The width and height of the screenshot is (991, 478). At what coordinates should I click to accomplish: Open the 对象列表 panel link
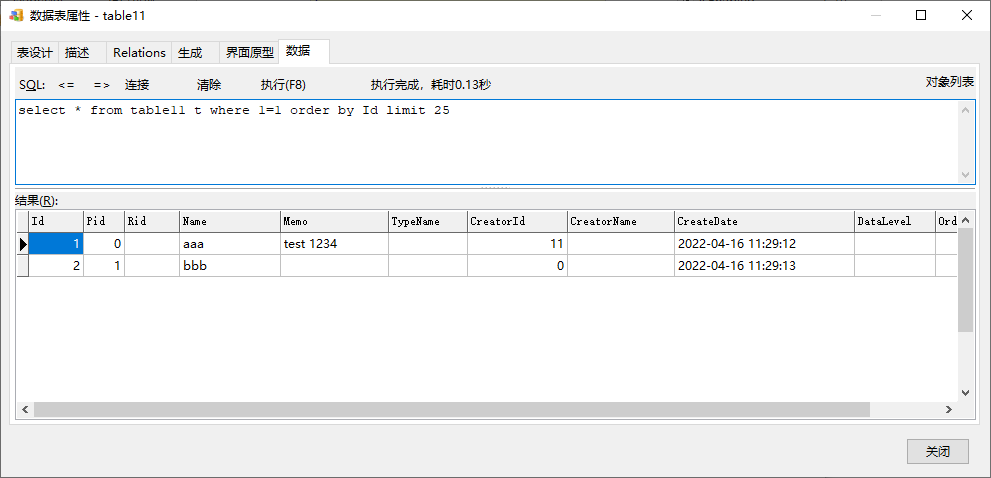coord(950,82)
